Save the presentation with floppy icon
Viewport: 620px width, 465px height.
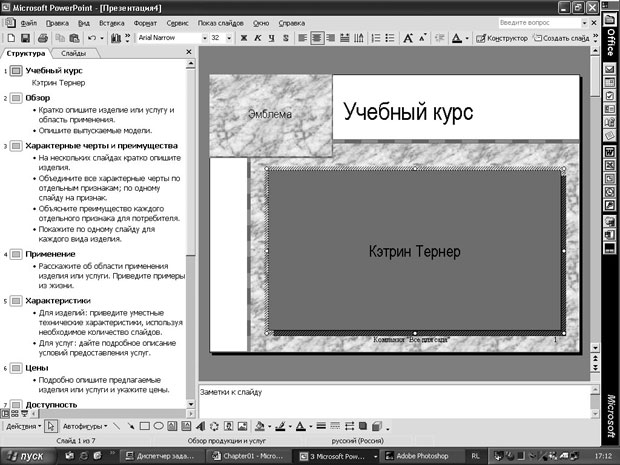[25, 38]
